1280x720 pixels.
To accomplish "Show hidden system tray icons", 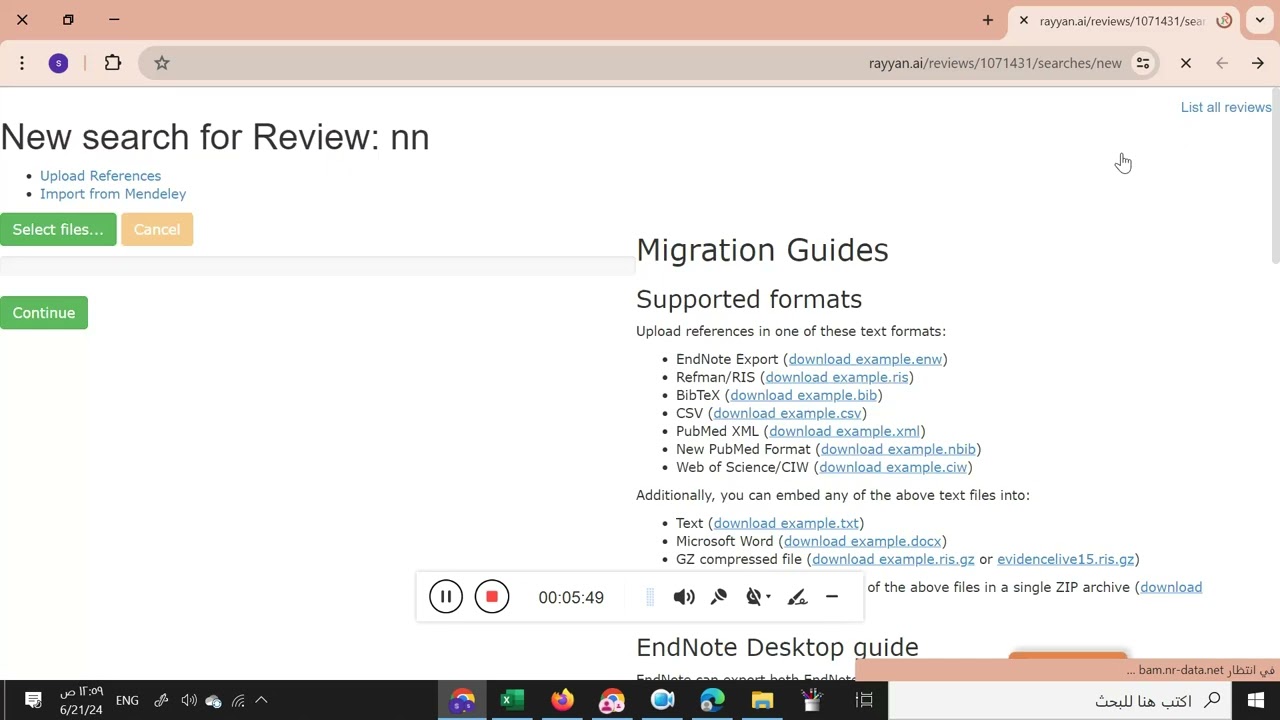I will (x=261, y=700).
